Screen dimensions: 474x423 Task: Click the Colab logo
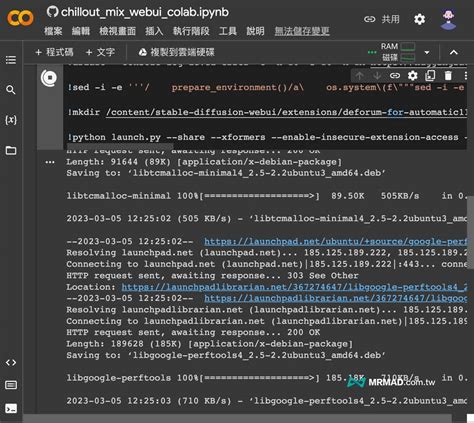coord(20,18)
